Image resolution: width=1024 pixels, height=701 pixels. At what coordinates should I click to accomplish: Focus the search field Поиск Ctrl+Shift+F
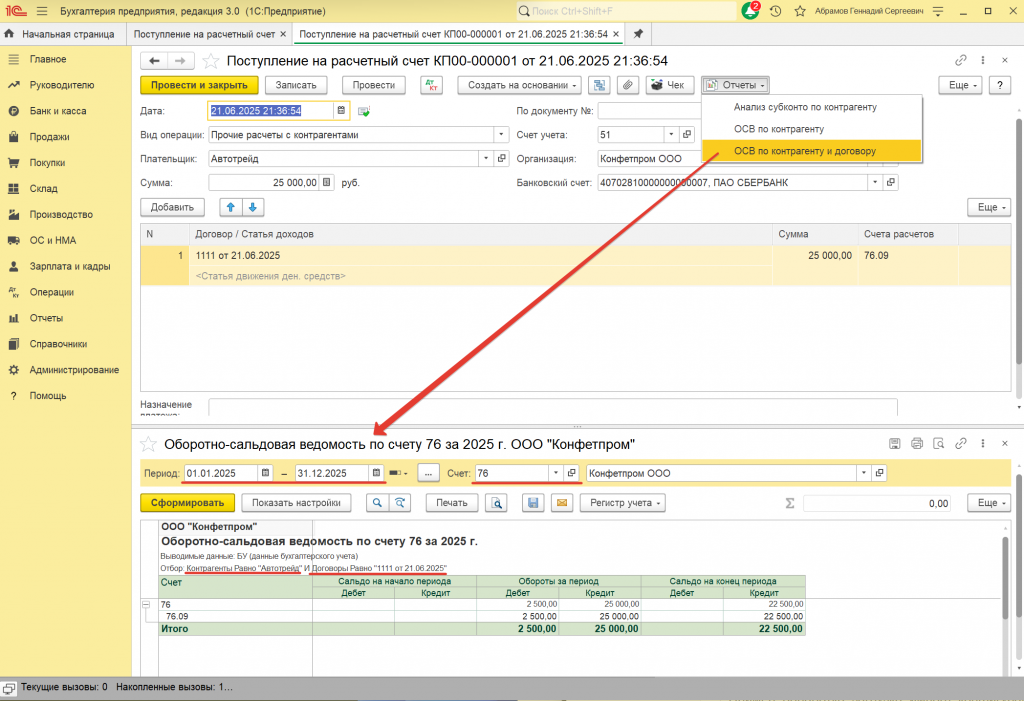click(x=627, y=11)
